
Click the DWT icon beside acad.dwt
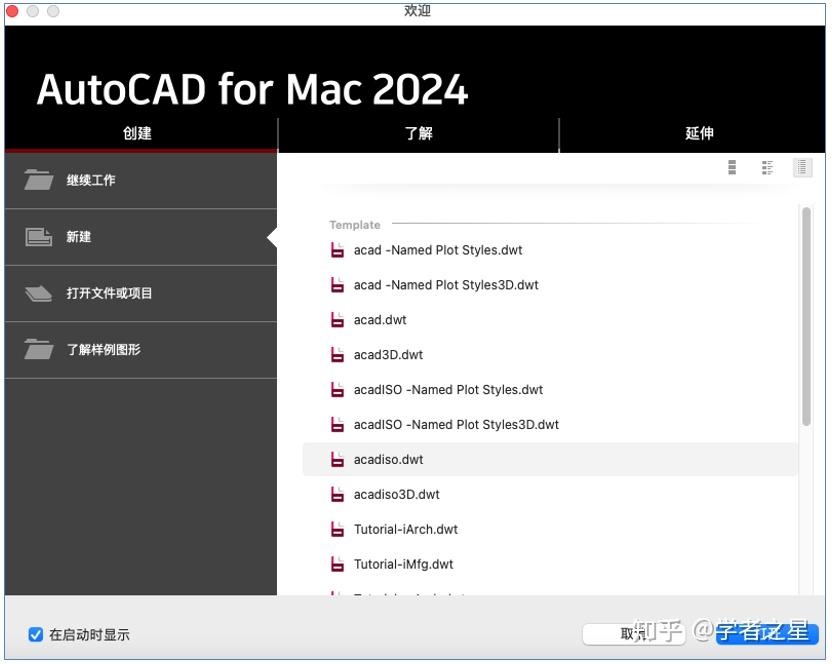tap(337, 319)
